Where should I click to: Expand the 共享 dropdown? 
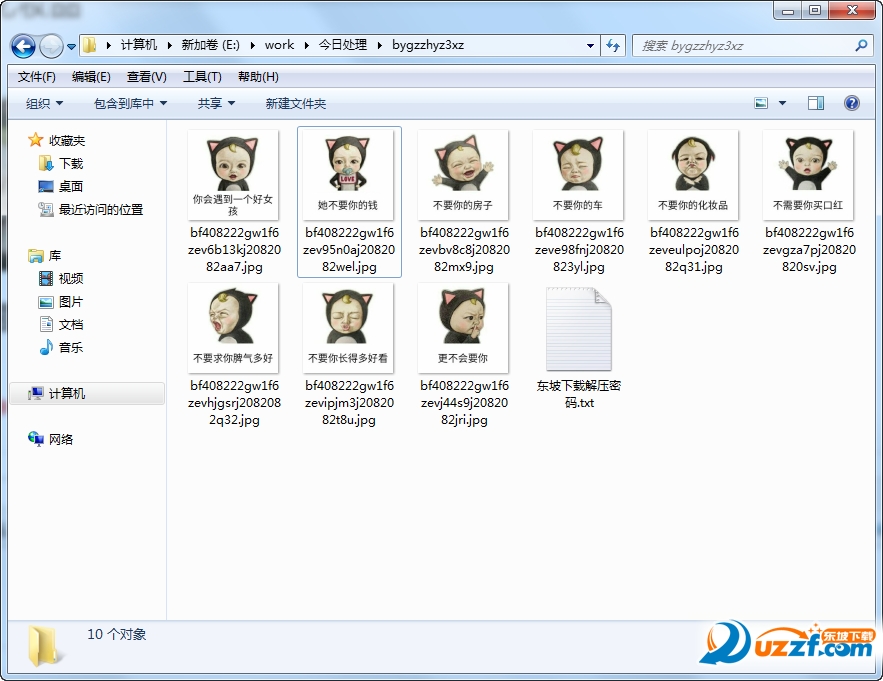(216, 104)
